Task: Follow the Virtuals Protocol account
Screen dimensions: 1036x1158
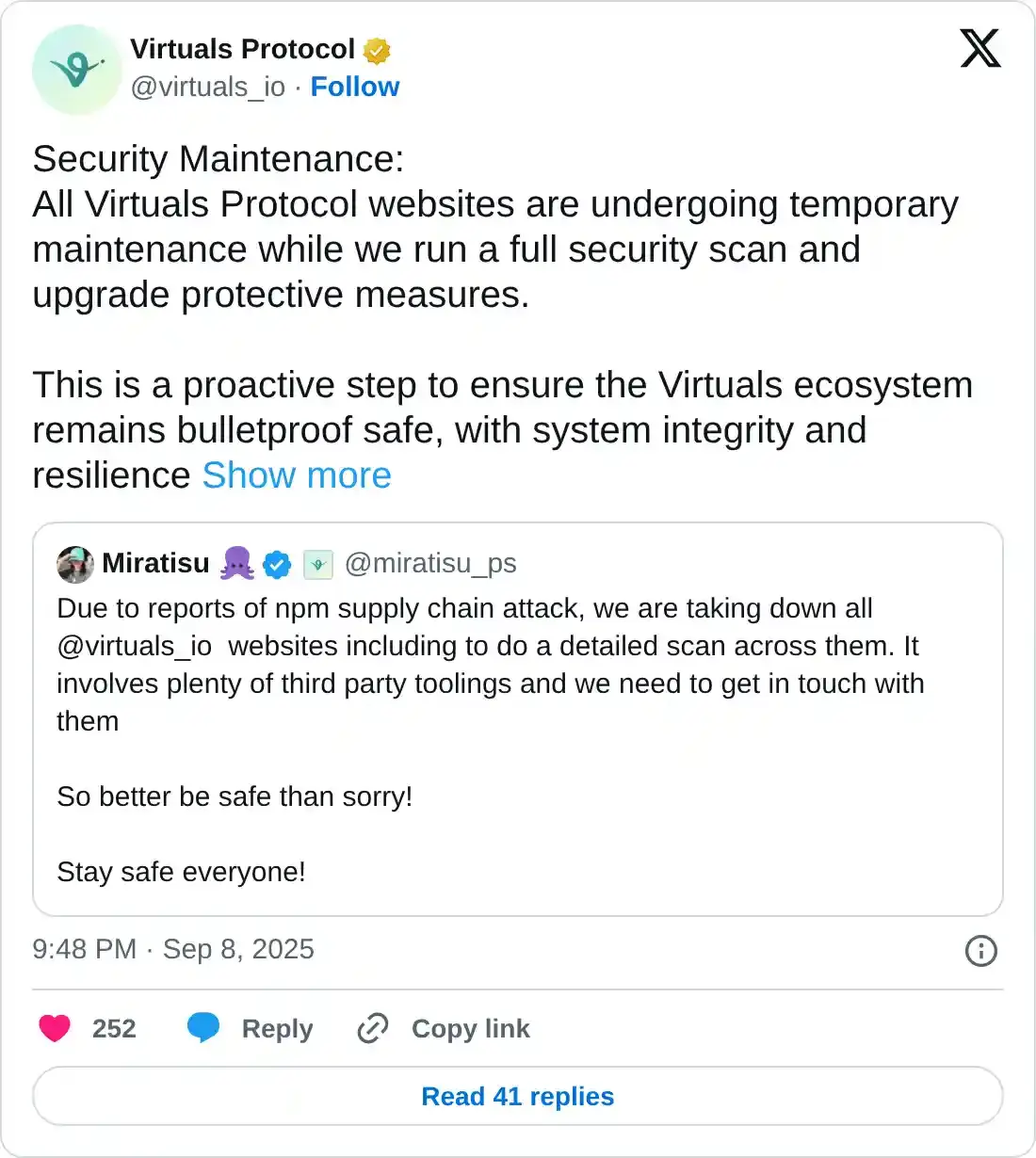Action: pos(355,87)
